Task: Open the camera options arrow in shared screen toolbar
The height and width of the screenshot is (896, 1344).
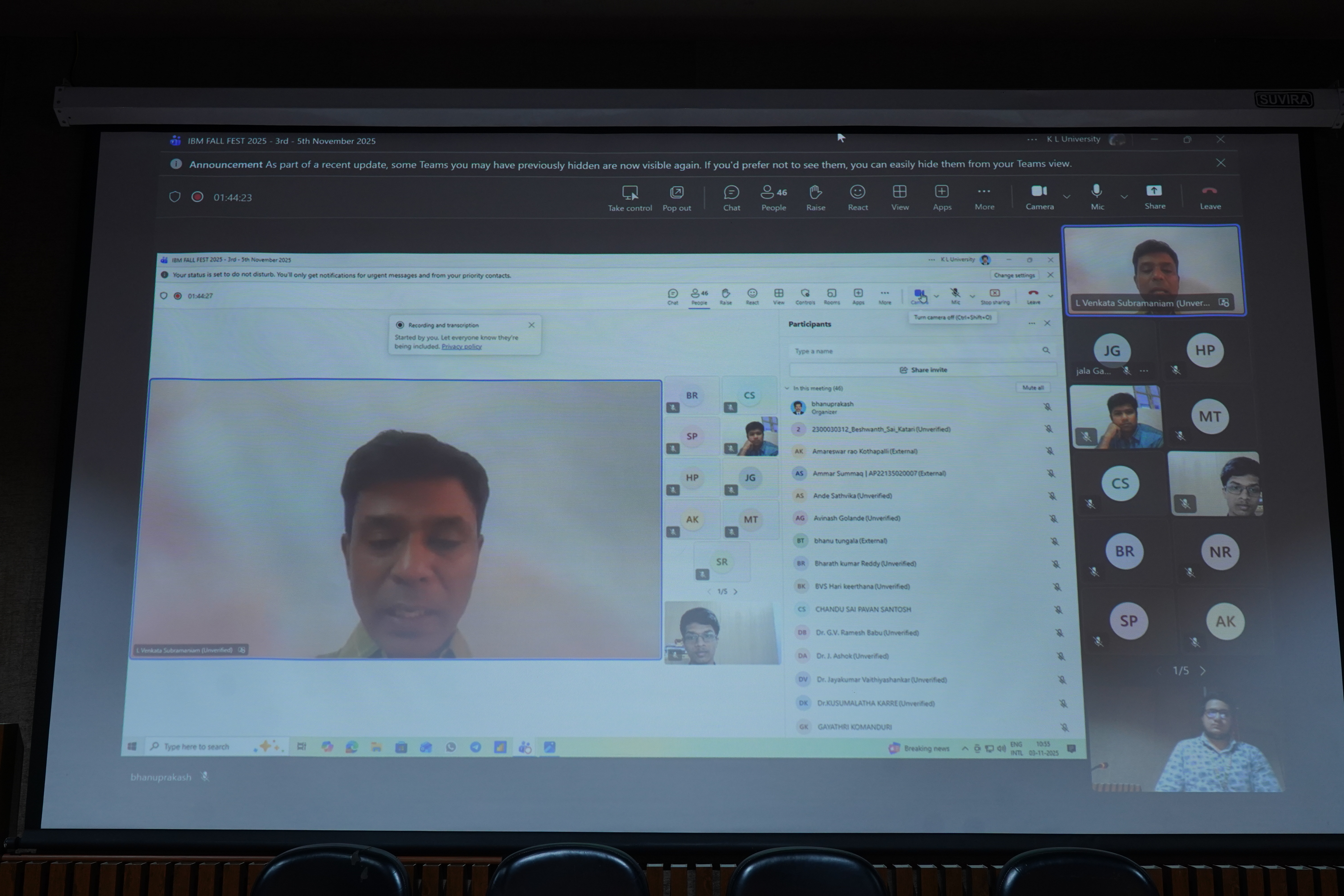Action: tap(936, 295)
